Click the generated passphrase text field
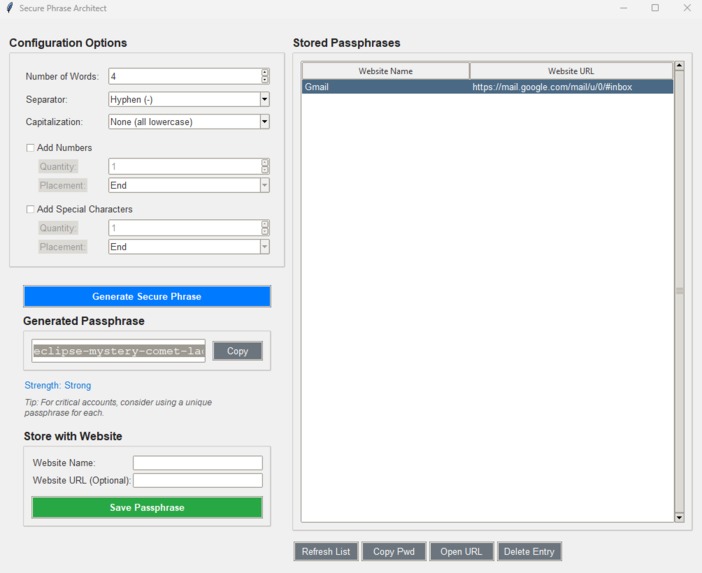Image resolution: width=702 pixels, height=573 pixels. point(119,351)
